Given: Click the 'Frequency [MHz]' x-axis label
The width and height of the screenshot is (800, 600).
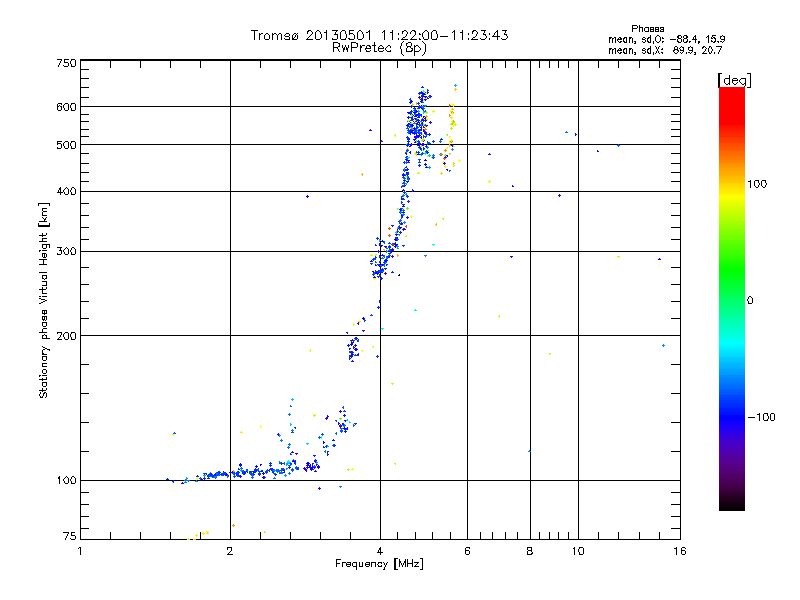Looking at the screenshot, I should [379, 564].
